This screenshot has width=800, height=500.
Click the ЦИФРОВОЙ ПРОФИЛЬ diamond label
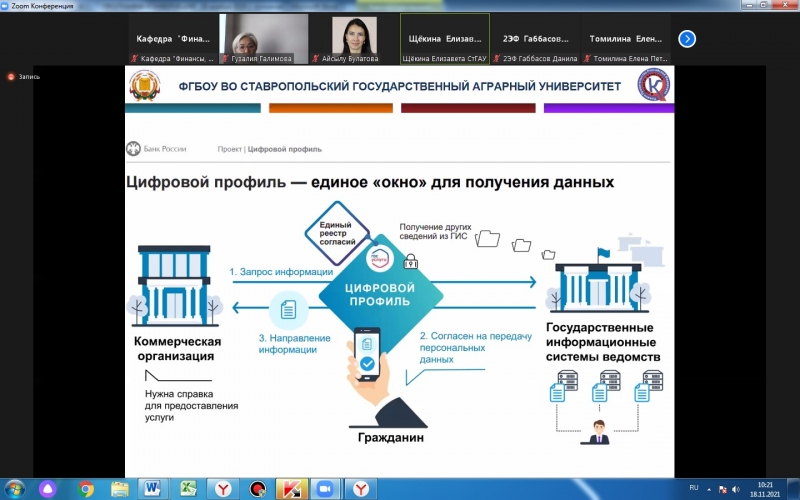[x=379, y=294]
